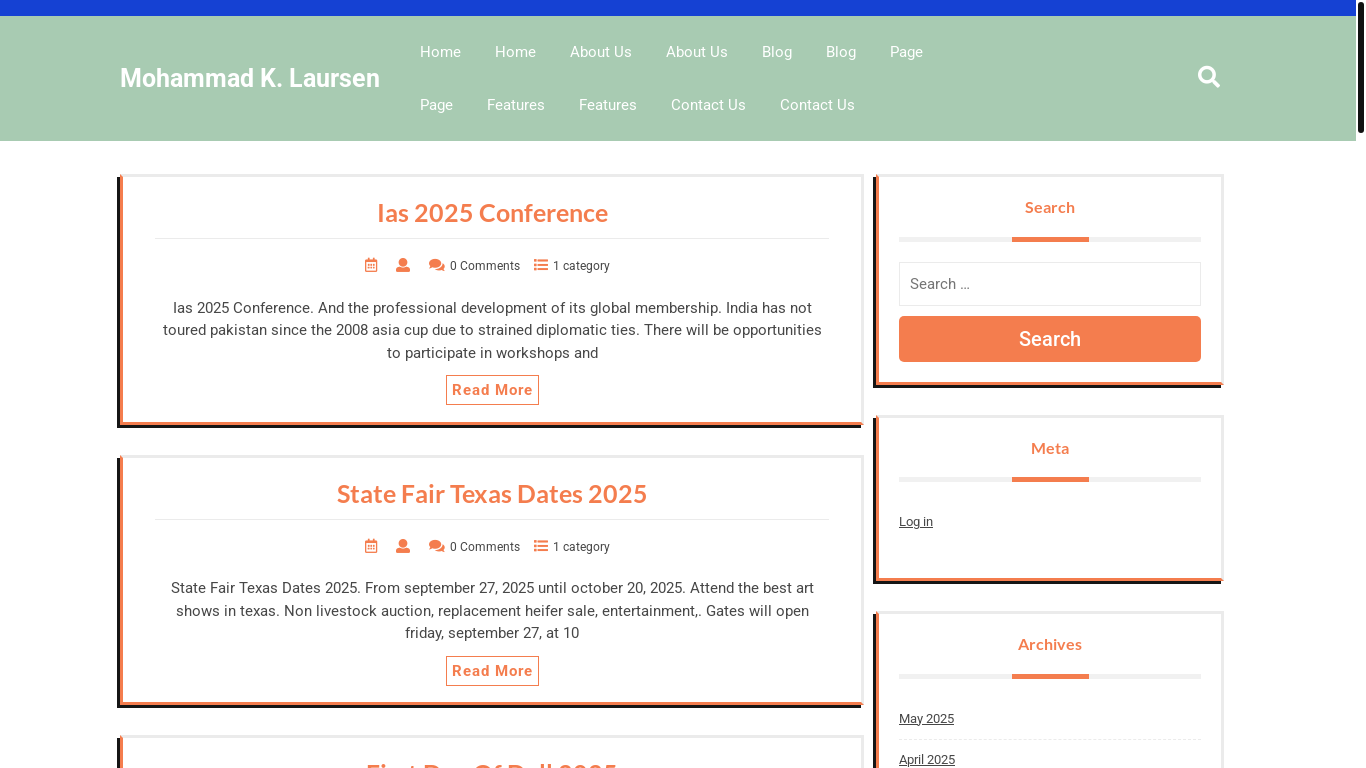Click comments bubble icon on Ias 2025 post
1366x768 pixels.
[437, 265]
